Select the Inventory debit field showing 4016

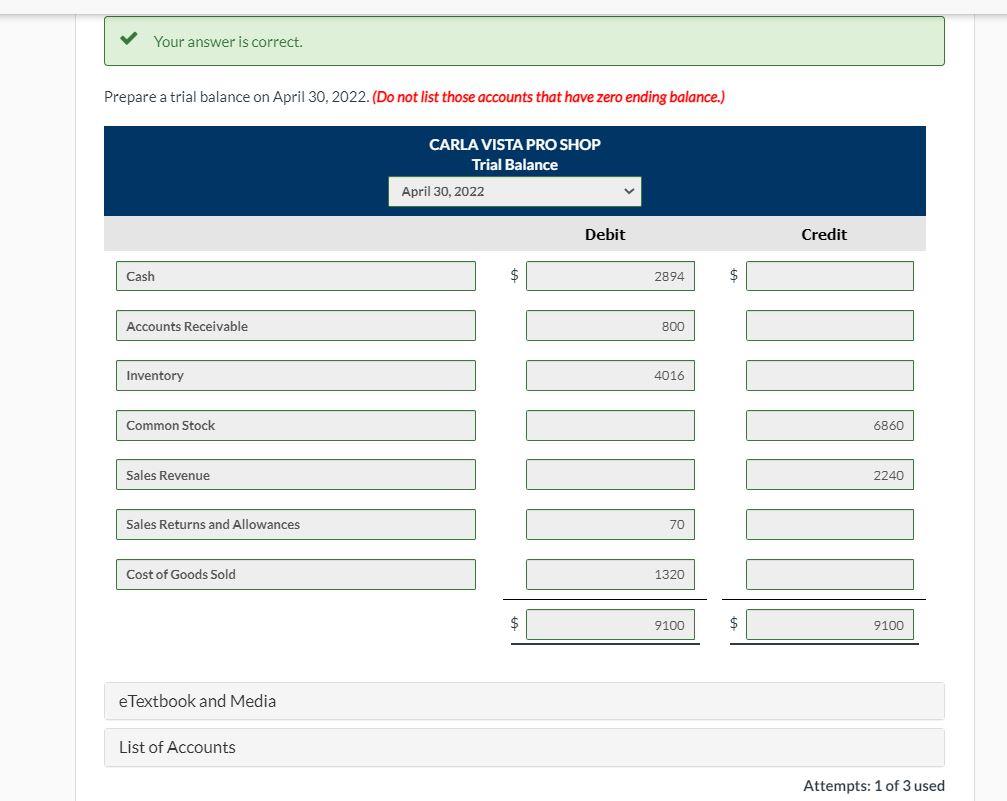click(610, 375)
